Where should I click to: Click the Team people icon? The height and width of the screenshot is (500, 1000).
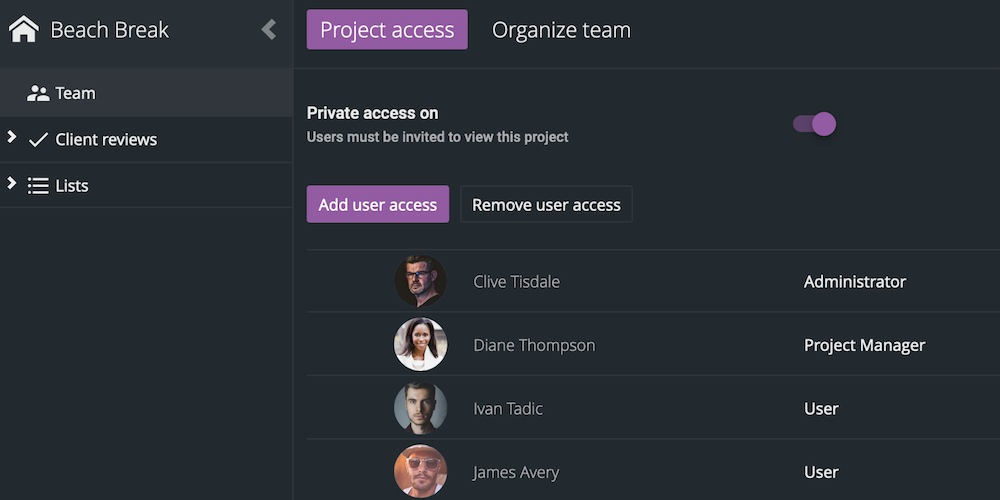(38, 93)
